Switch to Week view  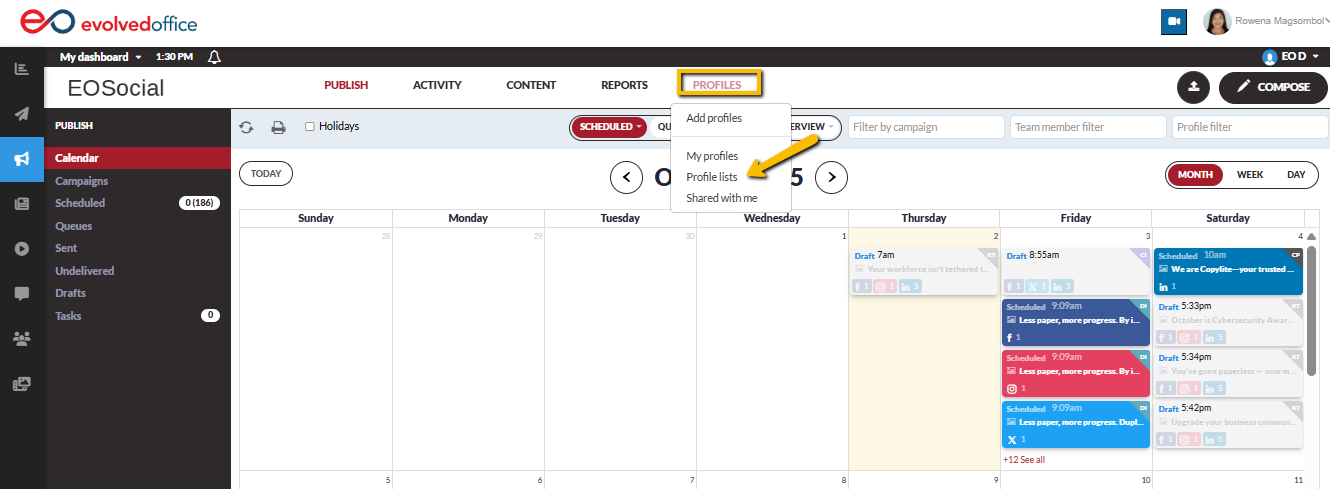point(1250,175)
